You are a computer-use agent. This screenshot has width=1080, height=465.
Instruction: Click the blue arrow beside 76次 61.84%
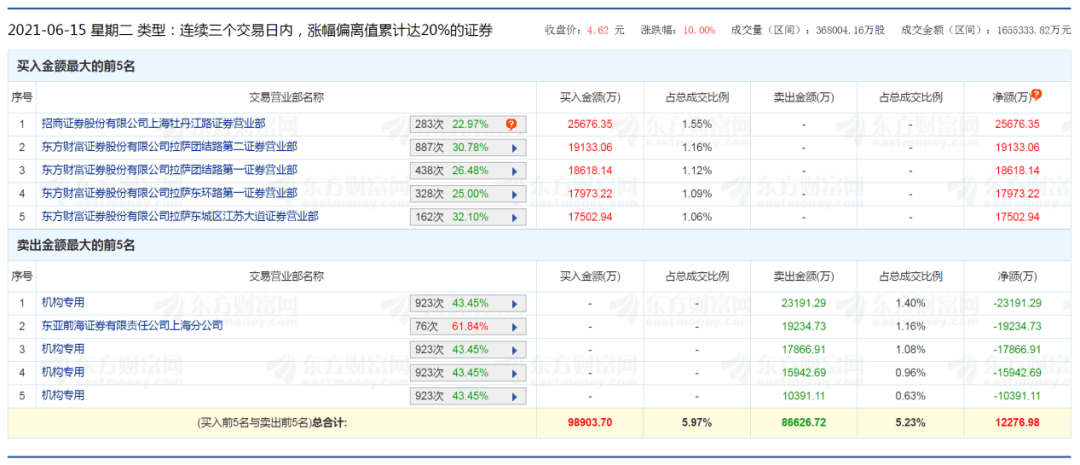point(514,326)
